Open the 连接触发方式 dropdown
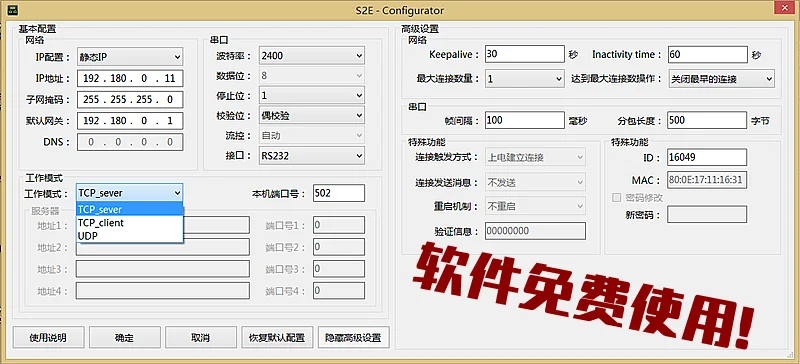This screenshot has width=800, height=364. pyautogui.click(x=535, y=157)
